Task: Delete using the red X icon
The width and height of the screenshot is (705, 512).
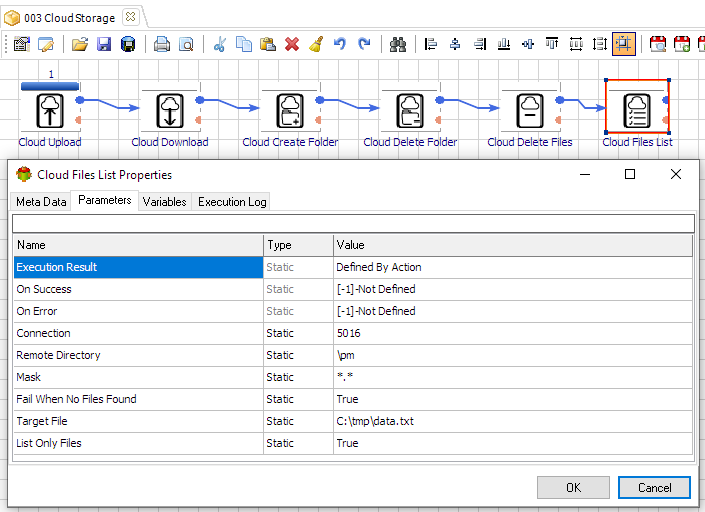Action: pyautogui.click(x=292, y=44)
